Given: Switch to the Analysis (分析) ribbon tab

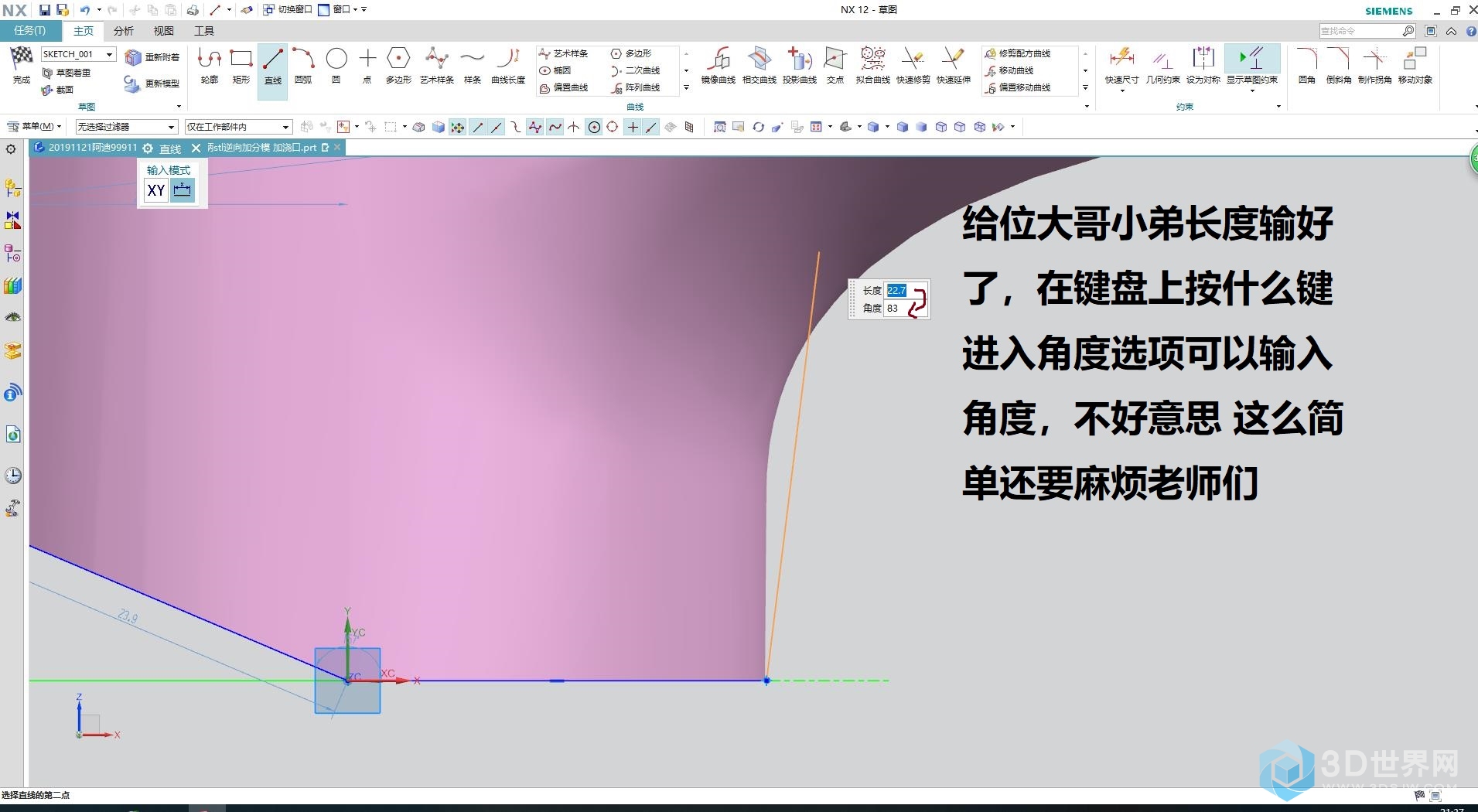Looking at the screenshot, I should point(124,31).
